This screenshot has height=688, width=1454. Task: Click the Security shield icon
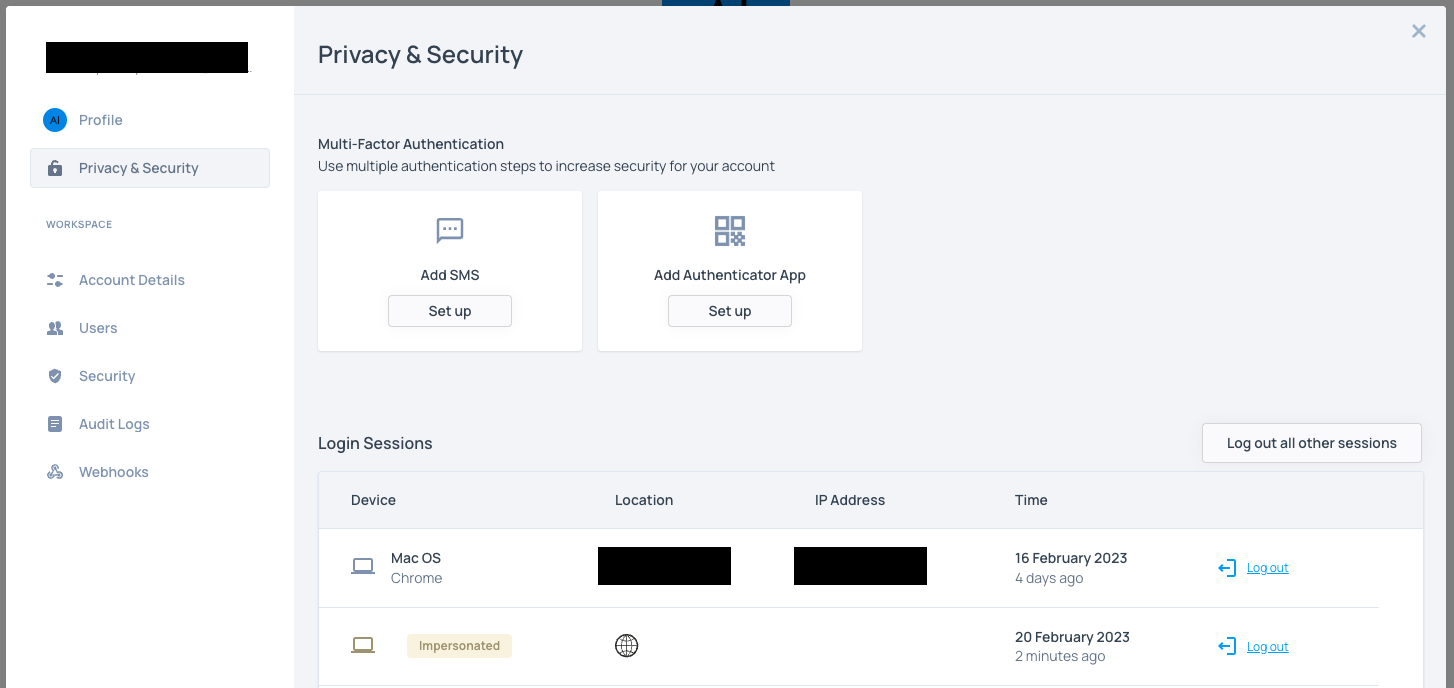click(x=55, y=376)
